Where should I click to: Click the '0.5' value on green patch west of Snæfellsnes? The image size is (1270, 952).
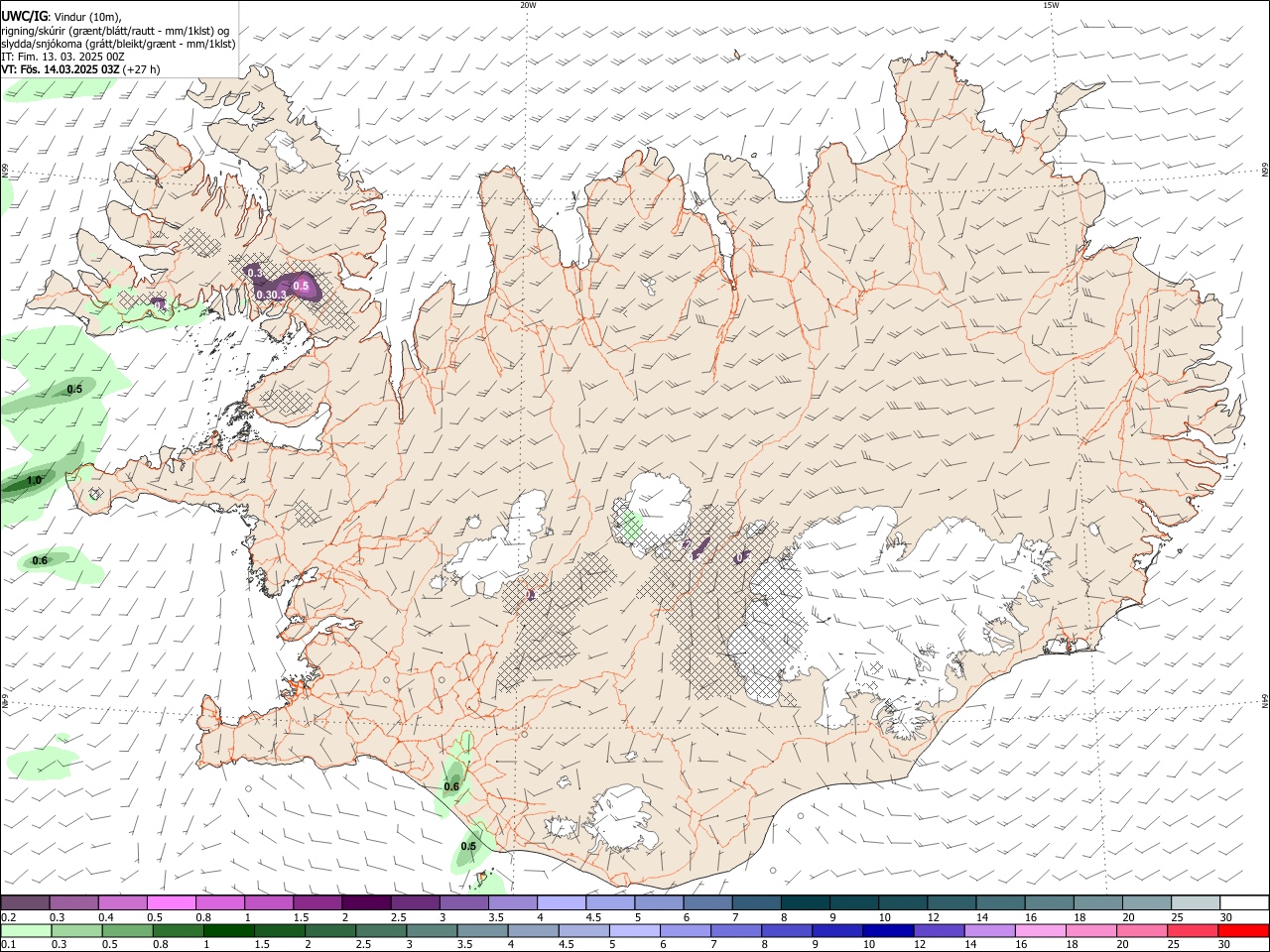pyautogui.click(x=74, y=389)
